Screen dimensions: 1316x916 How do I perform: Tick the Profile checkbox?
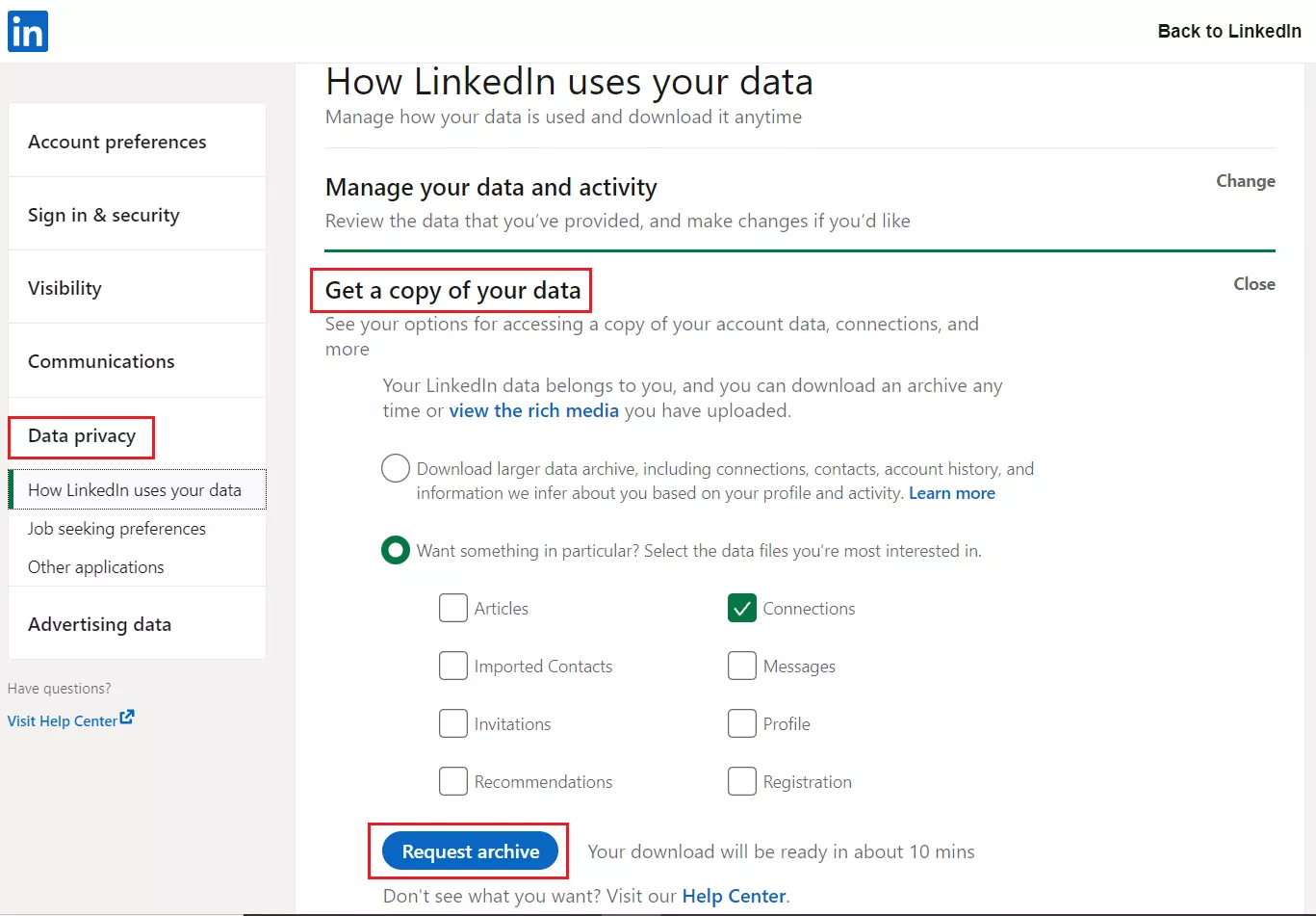[742, 724]
